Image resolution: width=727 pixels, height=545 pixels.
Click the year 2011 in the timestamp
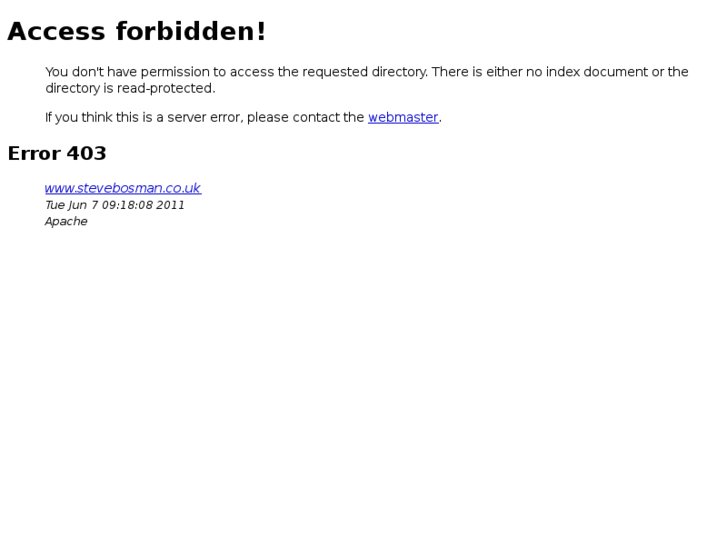[x=170, y=205]
